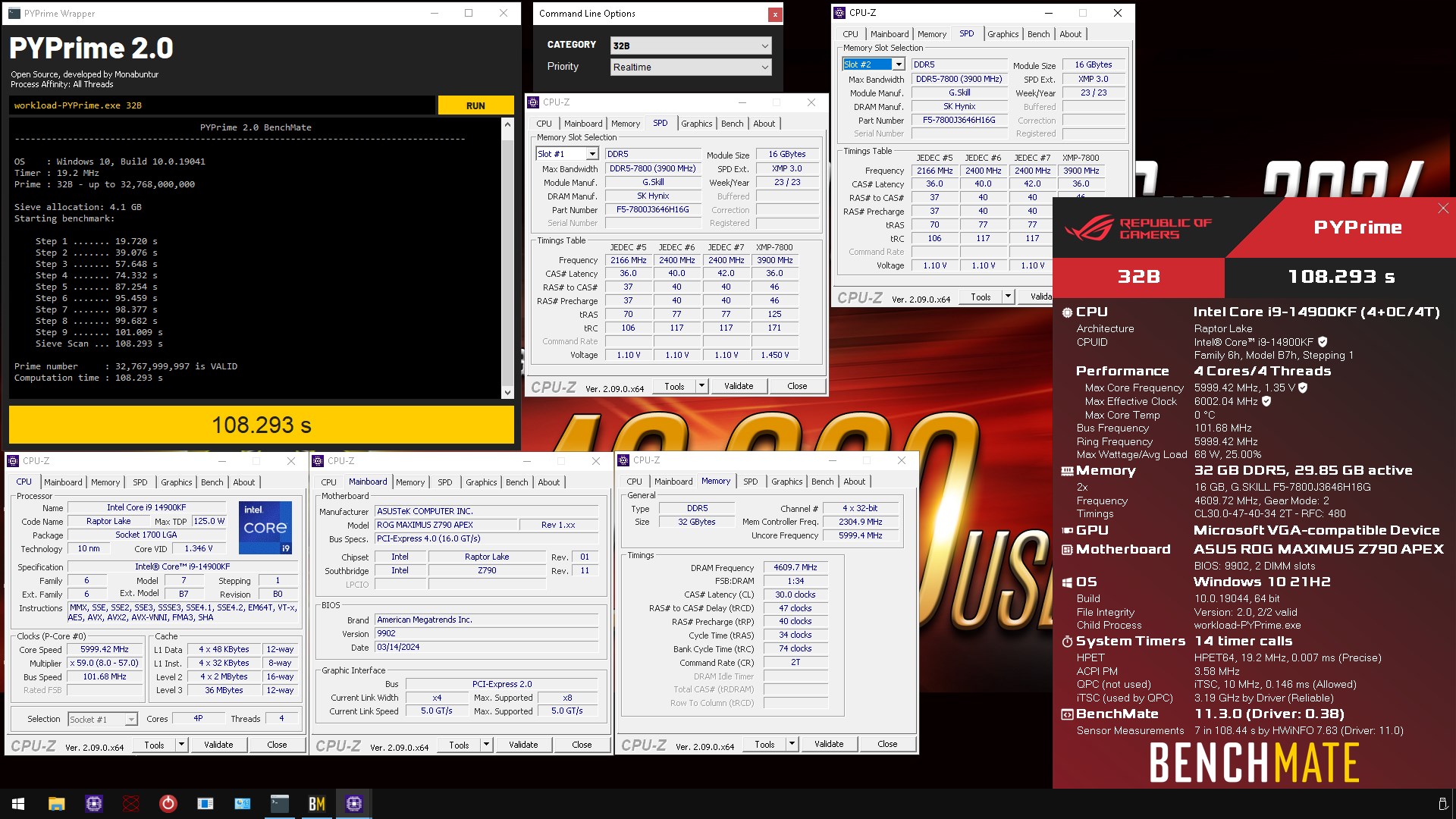Screen dimensions: 1456x819
Task: Expand Tools arrow in CPU-Z Memory window
Action: tap(792, 744)
